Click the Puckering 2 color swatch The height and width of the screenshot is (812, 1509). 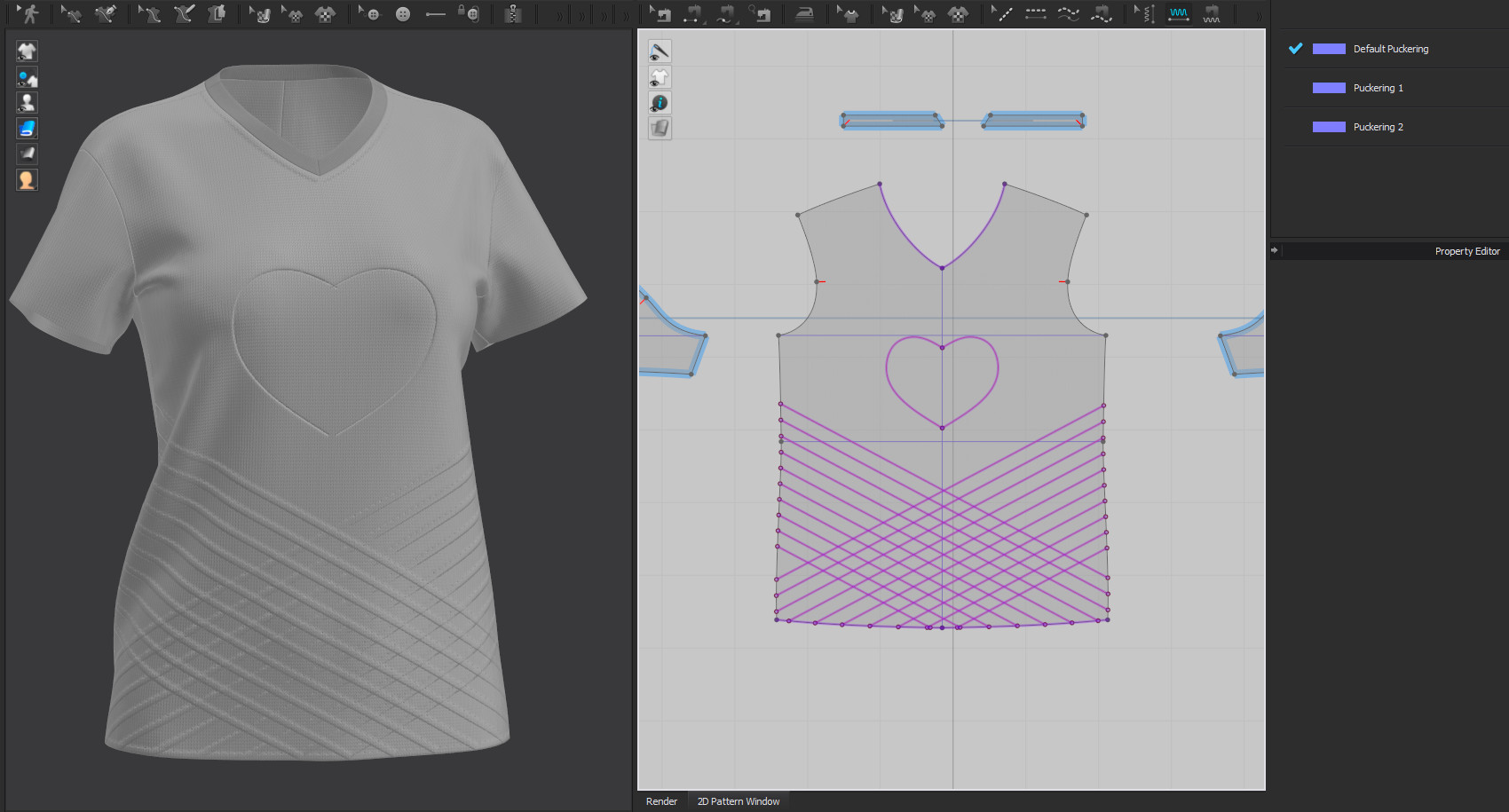point(1329,127)
